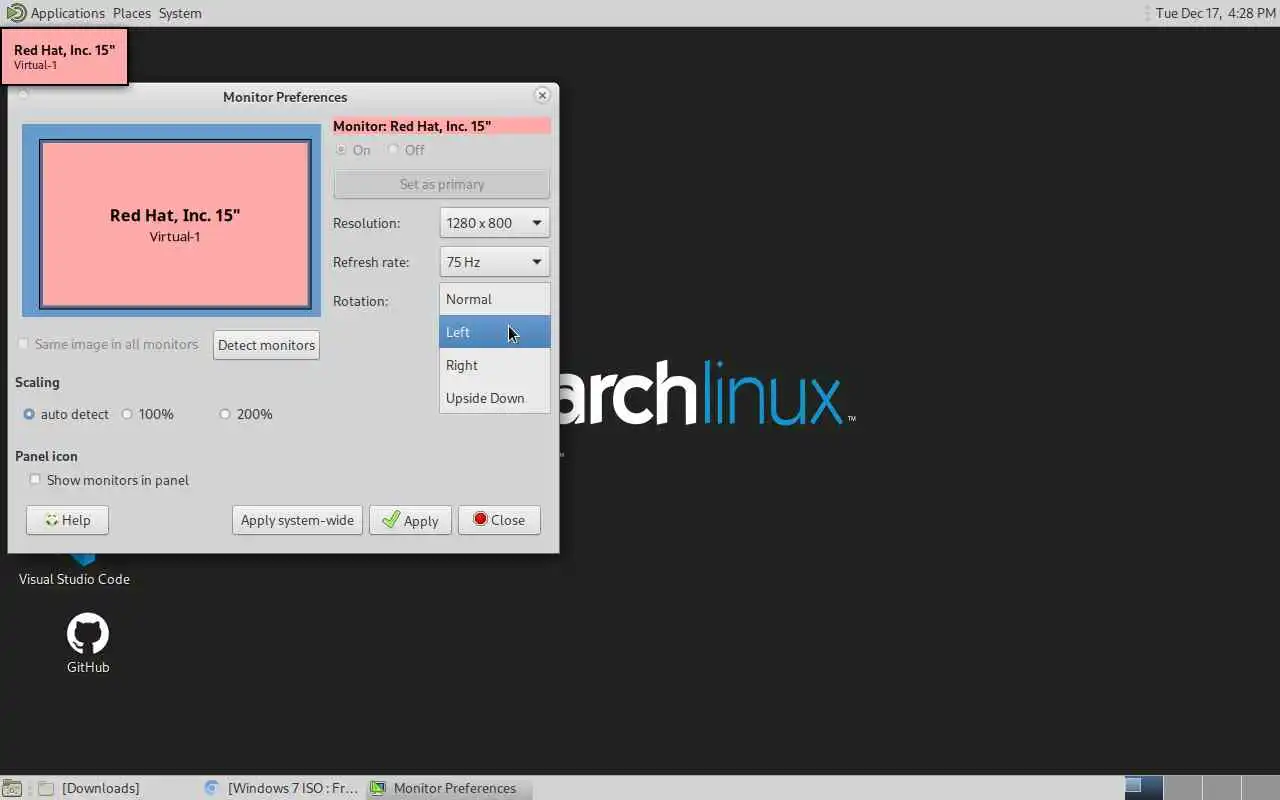This screenshot has height=800, width=1280.
Task: Click the red Close button
Action: click(x=499, y=520)
